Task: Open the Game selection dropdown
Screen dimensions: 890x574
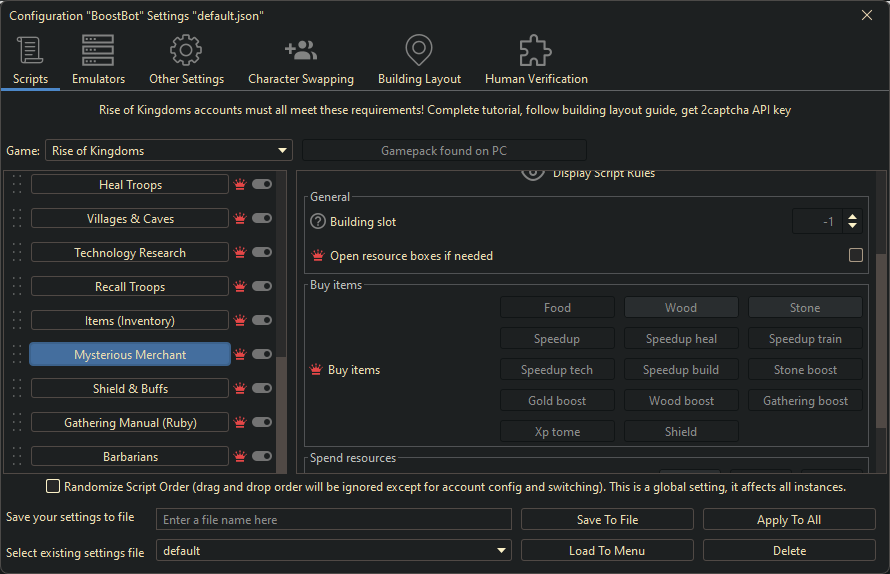Action: click(x=169, y=150)
